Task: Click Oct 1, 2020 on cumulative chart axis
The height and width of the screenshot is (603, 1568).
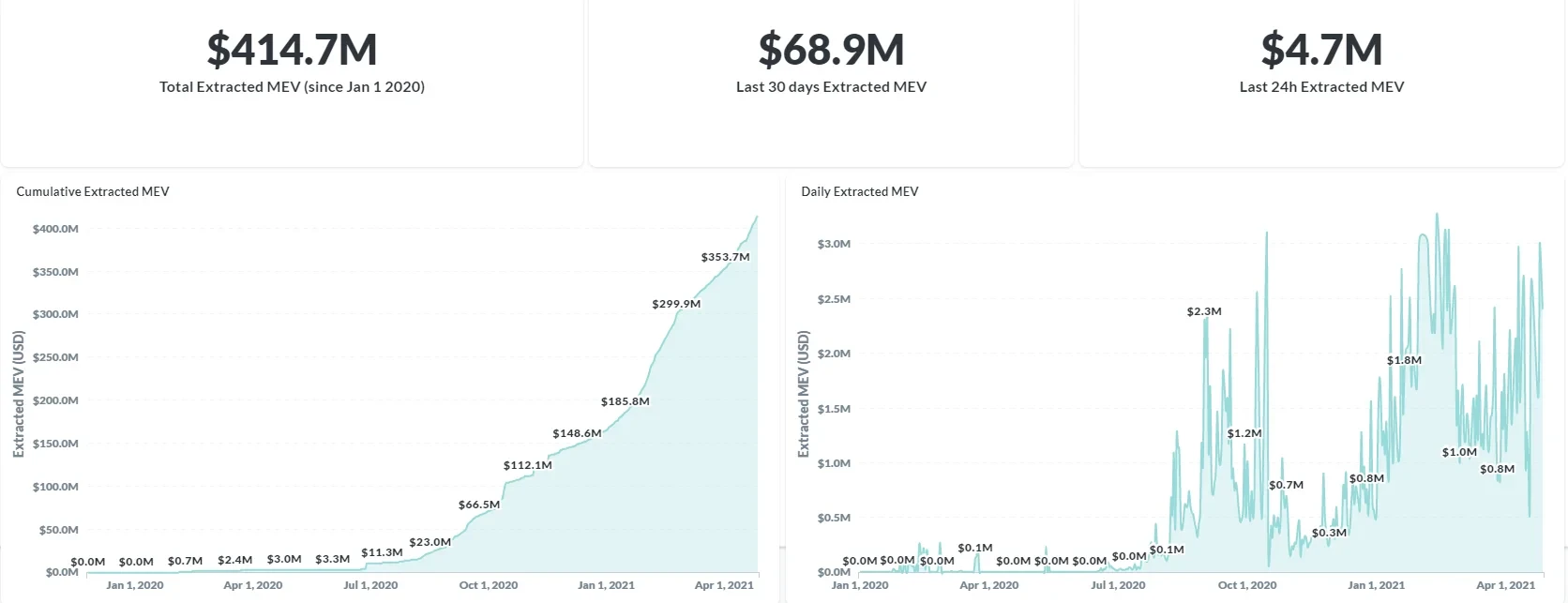Action: 488,585
